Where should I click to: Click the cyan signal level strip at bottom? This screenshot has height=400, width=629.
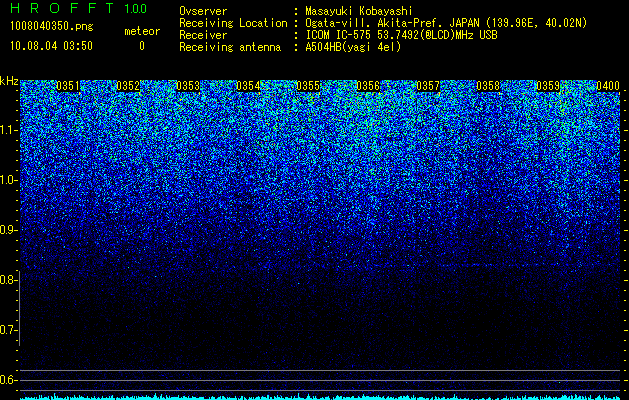coord(320,397)
